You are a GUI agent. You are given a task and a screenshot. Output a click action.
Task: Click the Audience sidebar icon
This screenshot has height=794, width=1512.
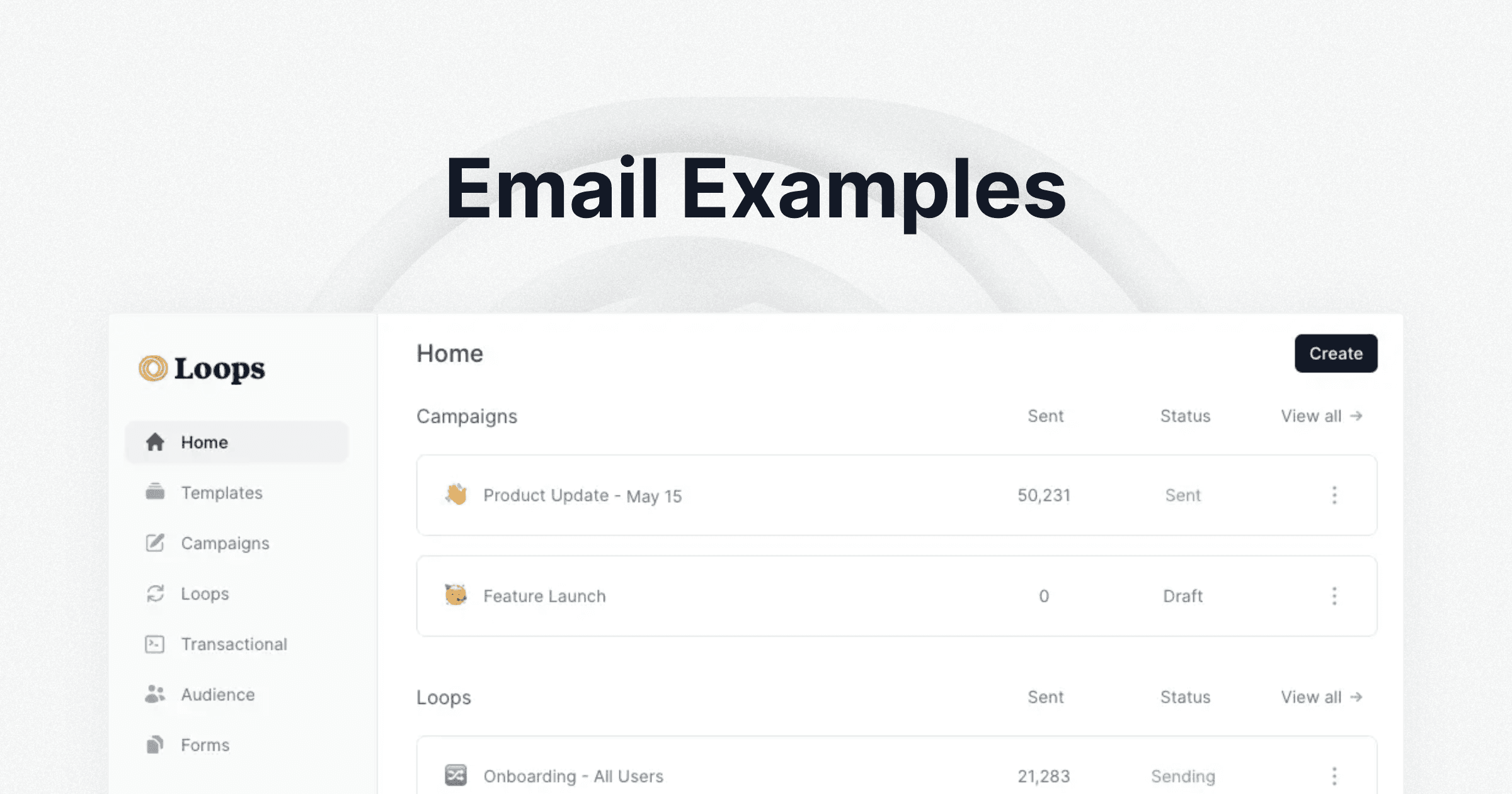[157, 694]
